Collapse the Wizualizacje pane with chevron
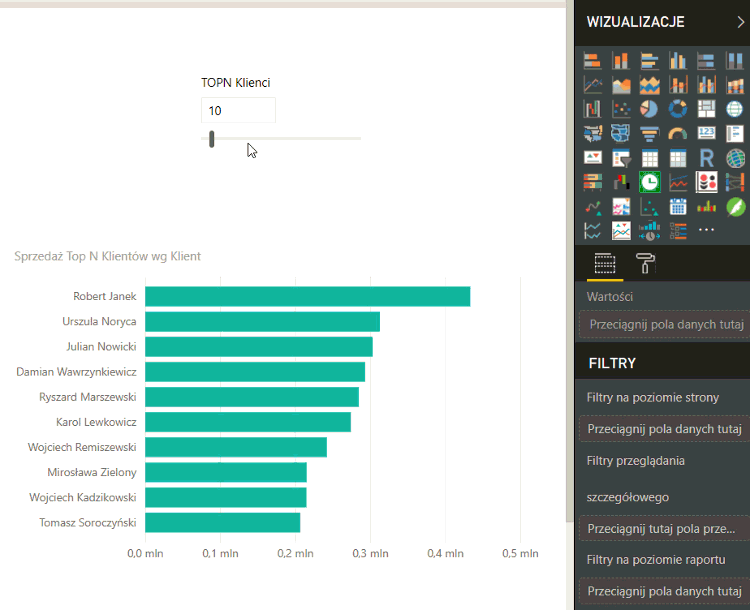The height and width of the screenshot is (610, 750). coord(740,21)
